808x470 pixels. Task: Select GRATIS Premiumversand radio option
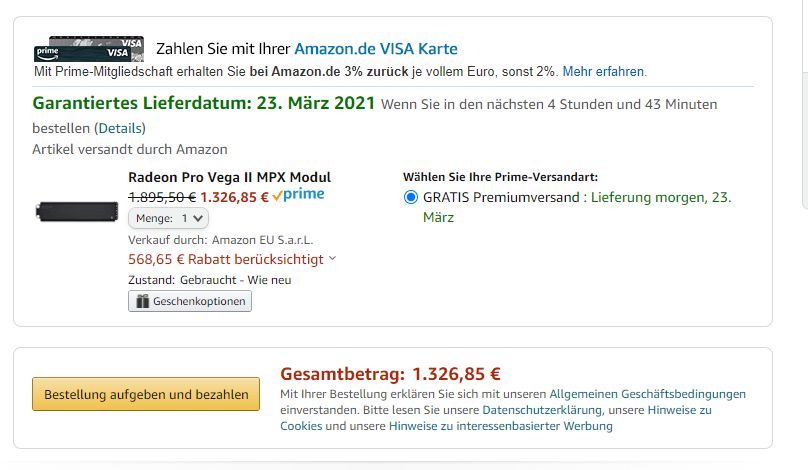411,198
